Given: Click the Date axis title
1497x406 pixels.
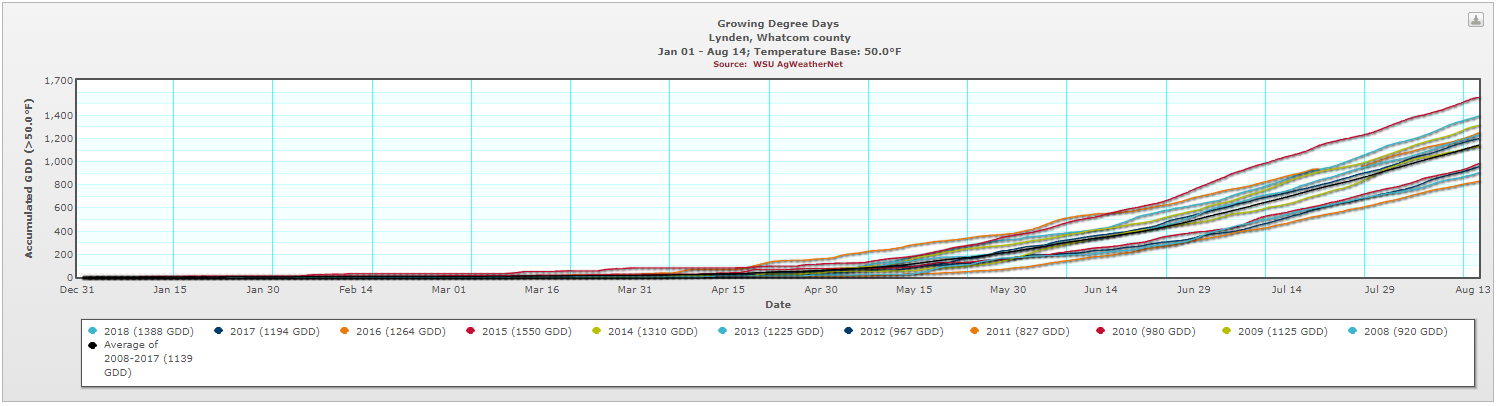Looking at the screenshot, I should coord(778,304).
